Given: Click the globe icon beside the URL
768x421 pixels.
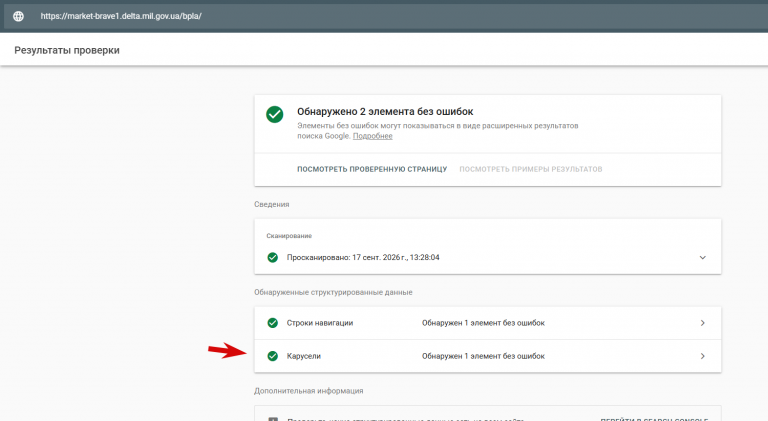Looking at the screenshot, I should (18, 16).
